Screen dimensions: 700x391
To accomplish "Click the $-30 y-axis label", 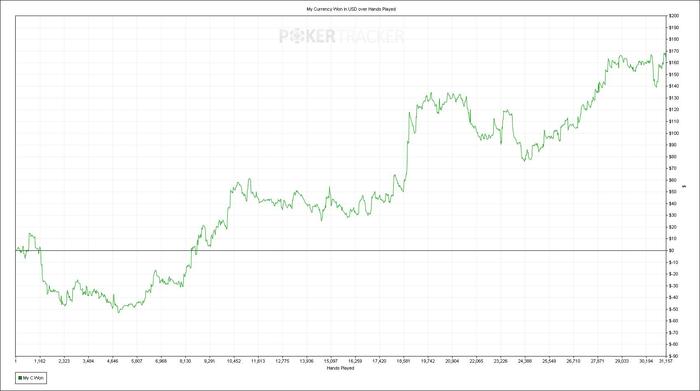I will tap(673, 286).
